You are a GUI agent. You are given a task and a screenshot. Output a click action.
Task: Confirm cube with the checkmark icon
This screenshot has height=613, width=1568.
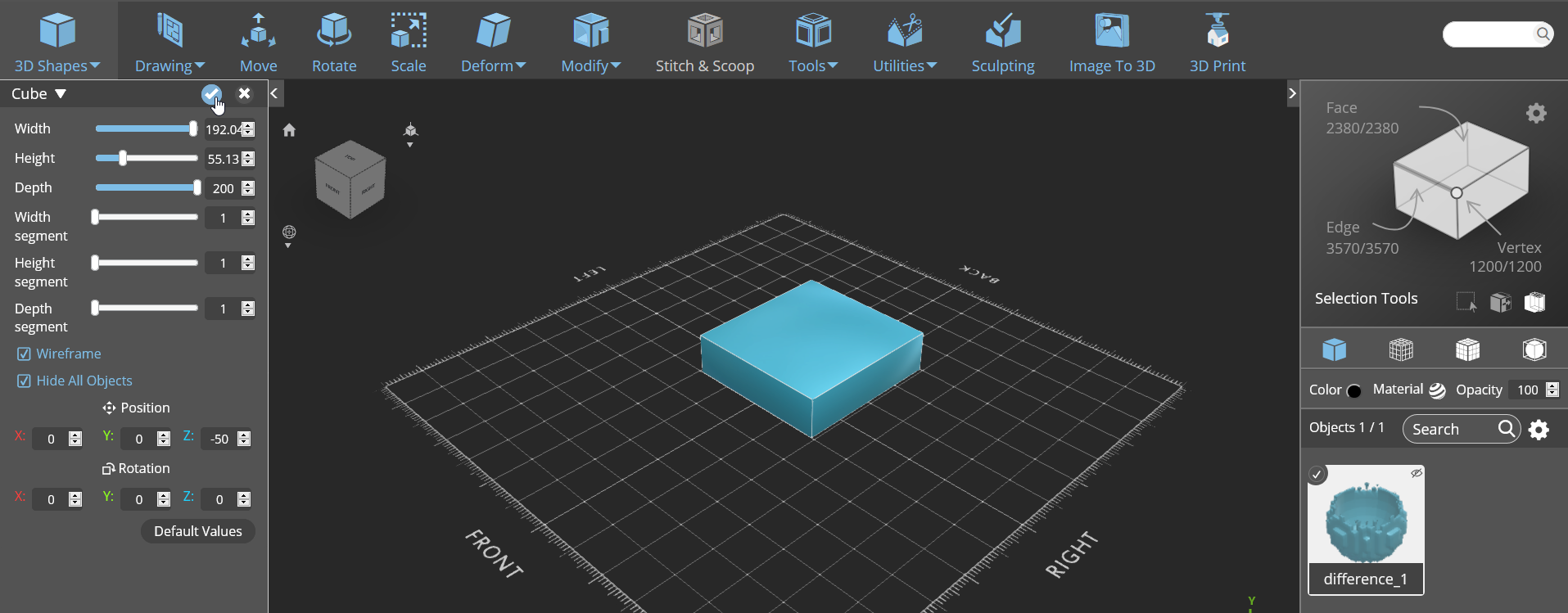[x=211, y=94]
